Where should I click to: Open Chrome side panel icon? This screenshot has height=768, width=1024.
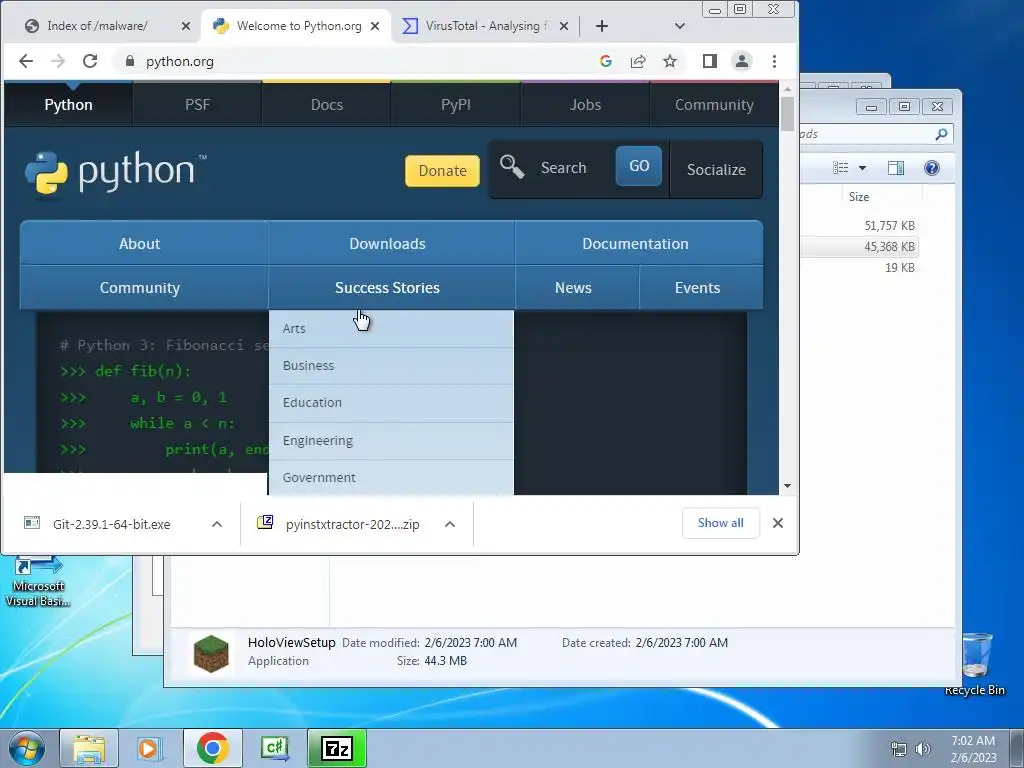[710, 61]
